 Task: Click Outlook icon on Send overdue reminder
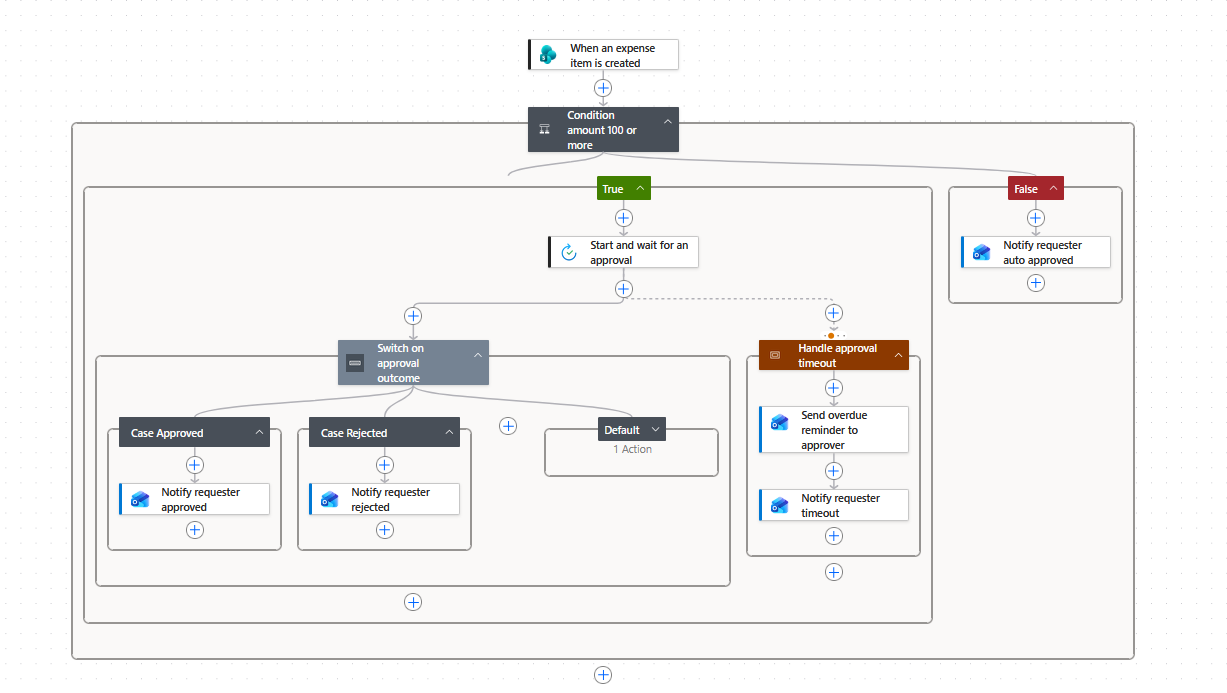pos(780,422)
